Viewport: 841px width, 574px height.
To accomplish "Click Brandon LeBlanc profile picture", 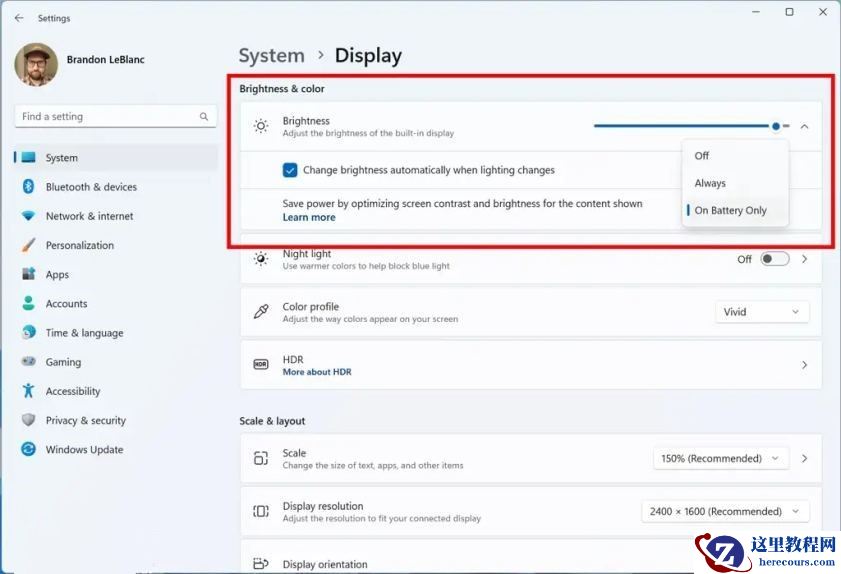I will 36,64.
